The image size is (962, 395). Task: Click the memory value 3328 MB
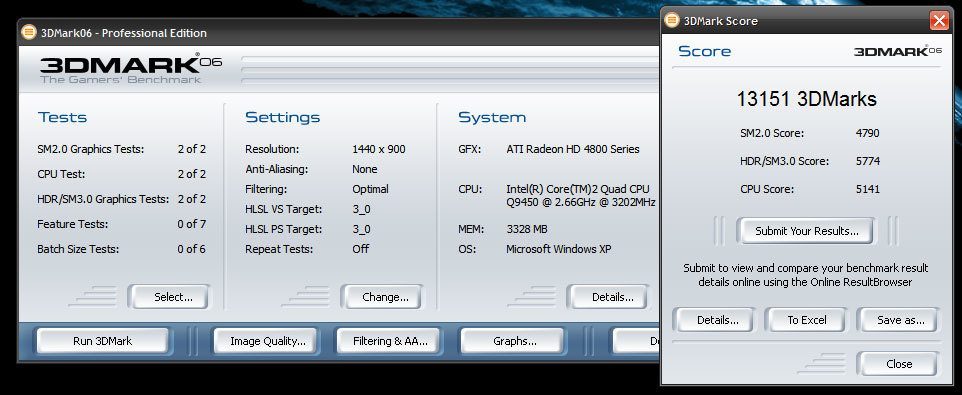pyautogui.click(x=526, y=229)
